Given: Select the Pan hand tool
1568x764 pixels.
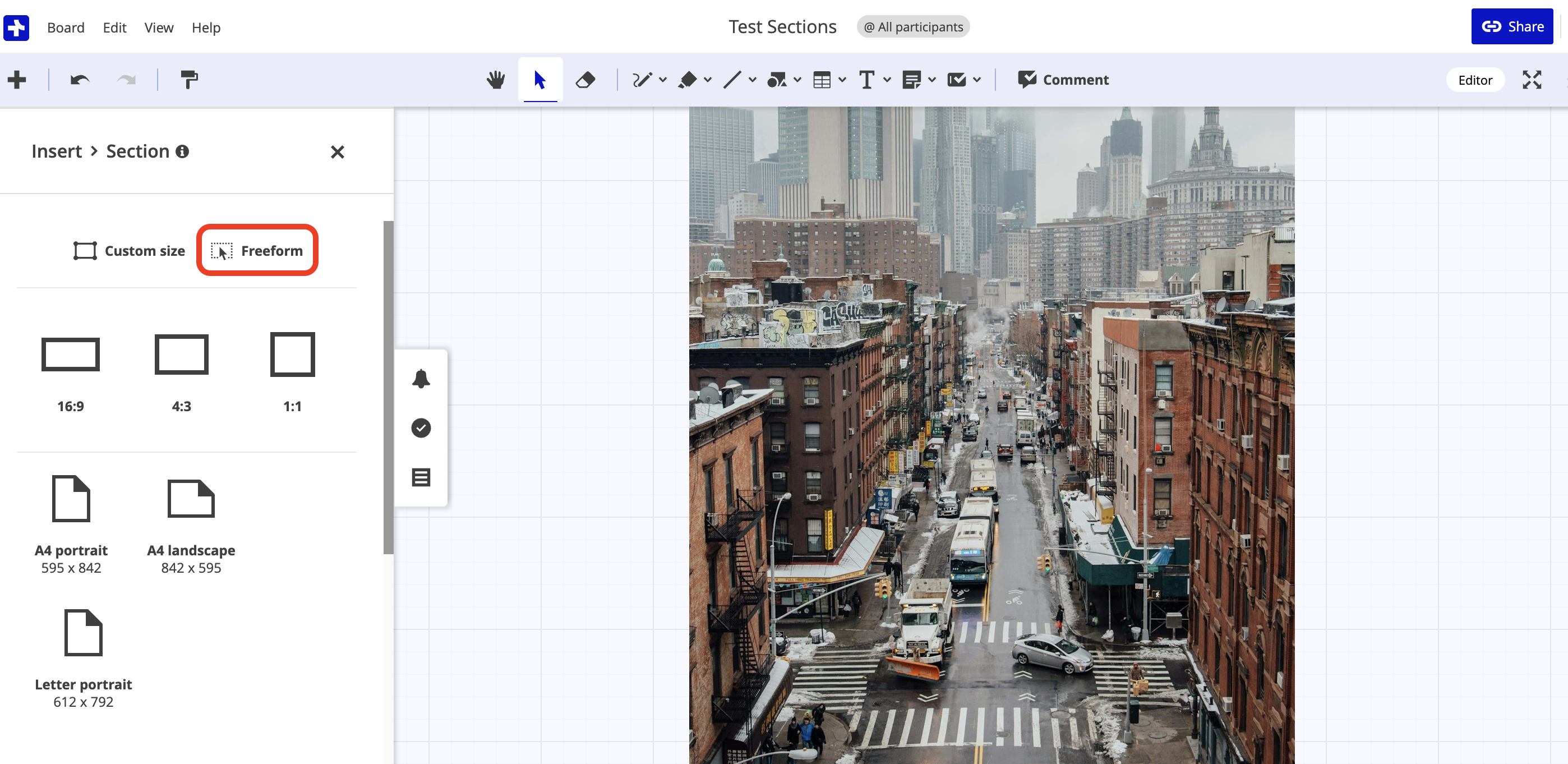Looking at the screenshot, I should 496,80.
